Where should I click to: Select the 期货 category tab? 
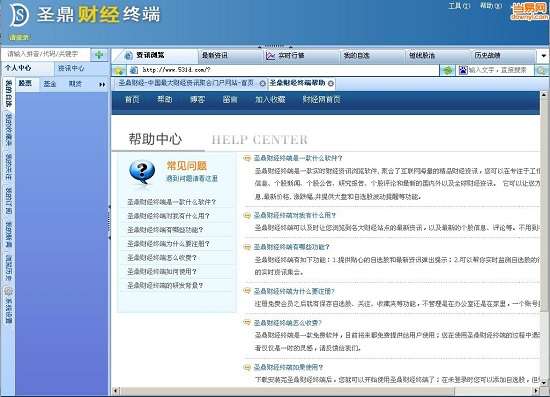(75, 84)
